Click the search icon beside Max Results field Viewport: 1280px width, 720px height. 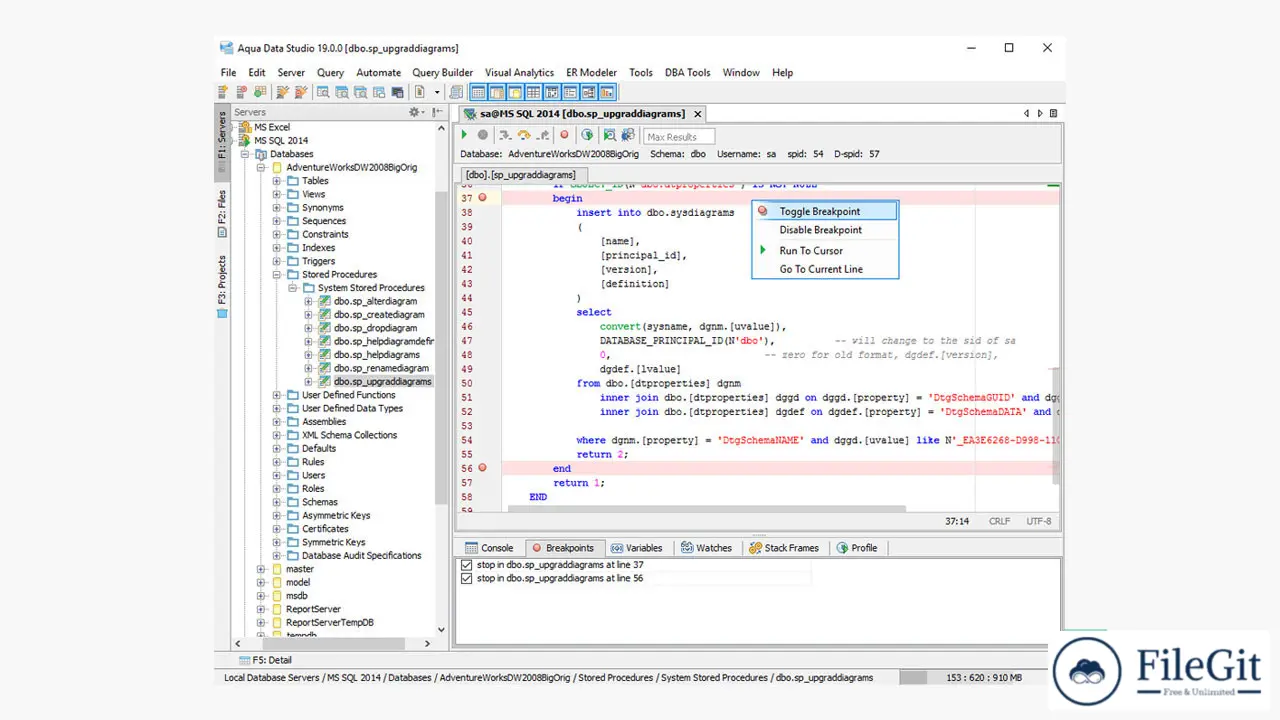[x=609, y=135]
